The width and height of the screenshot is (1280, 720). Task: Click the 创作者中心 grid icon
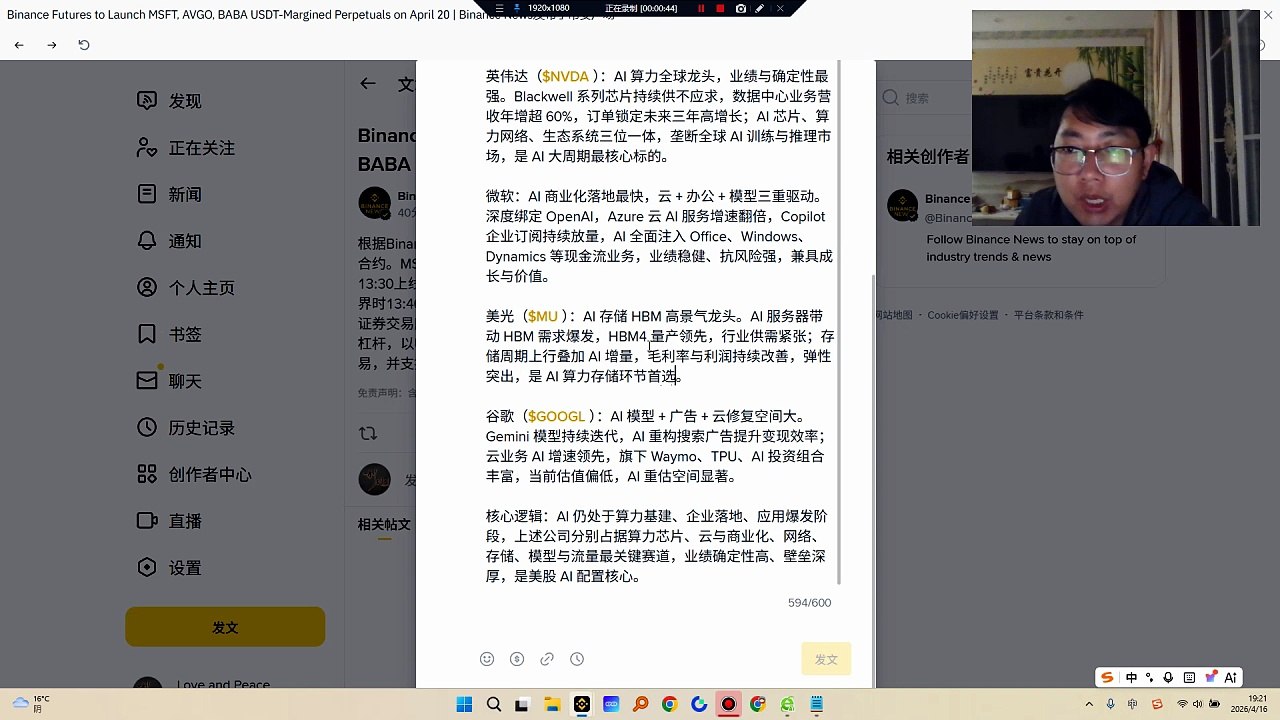[x=147, y=474]
